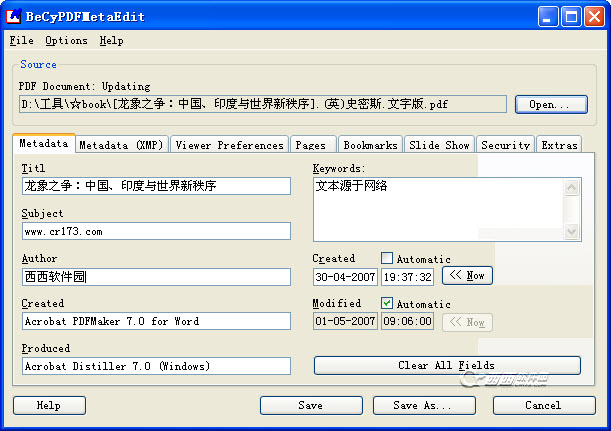Enable the Automatic checkbox for Created date
The image size is (611, 431).
(387, 258)
